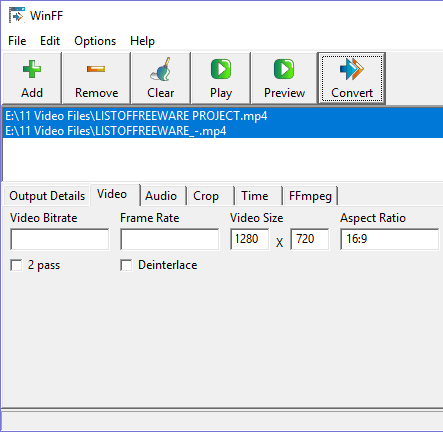Clear the file list with broom icon

pos(161,69)
